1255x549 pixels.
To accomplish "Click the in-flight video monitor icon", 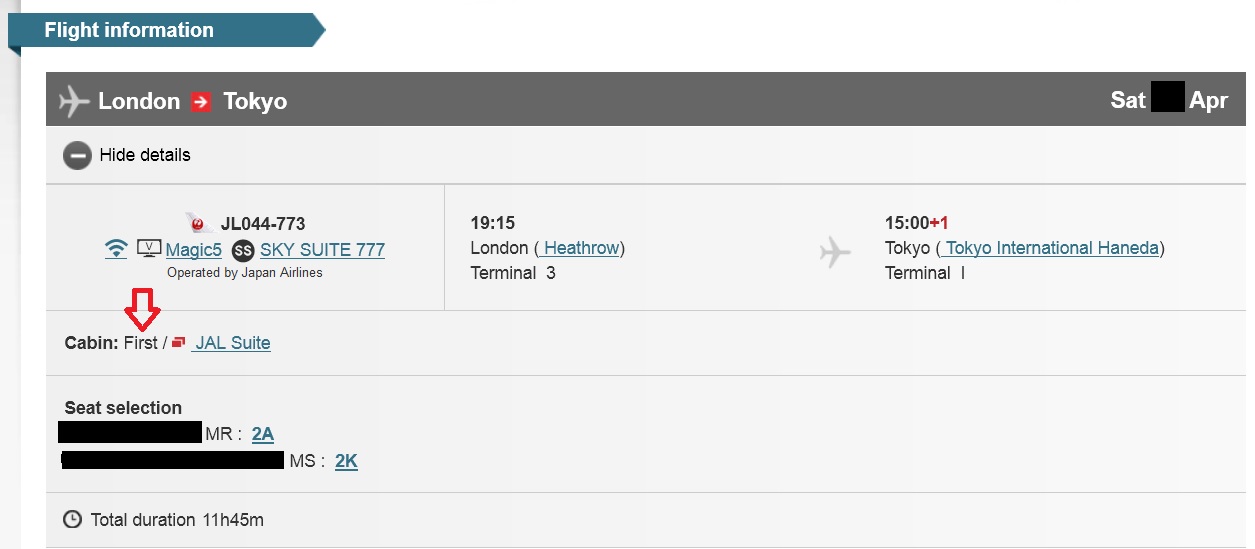I will [x=149, y=248].
